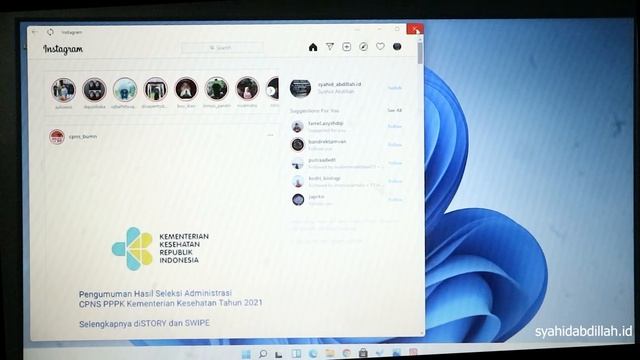Open Windows Start button on taskbar
640x360 pixels.
[x=246, y=354]
